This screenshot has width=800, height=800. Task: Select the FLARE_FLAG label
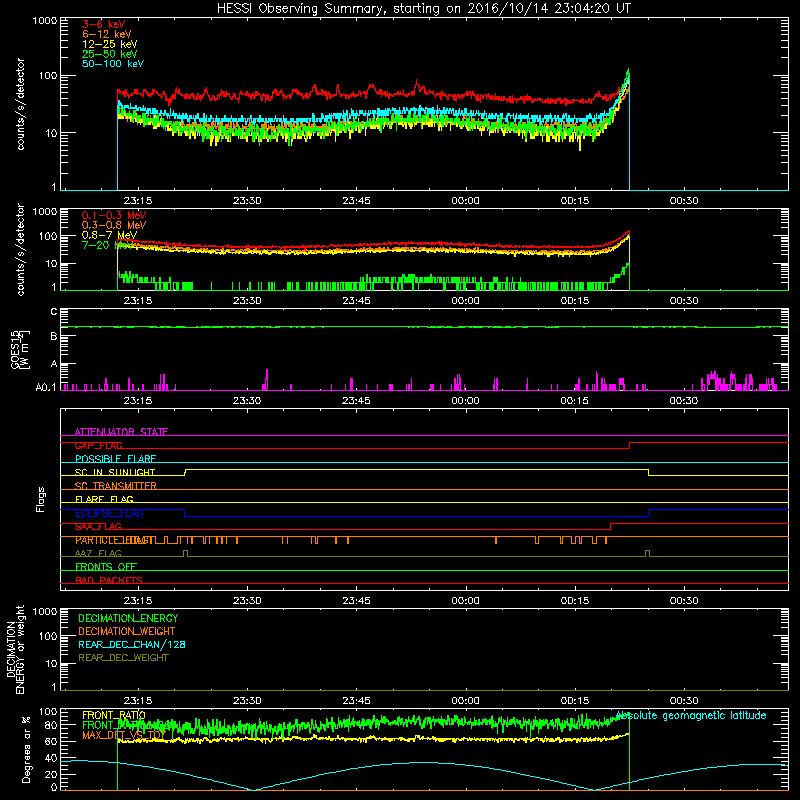[x=104, y=499]
